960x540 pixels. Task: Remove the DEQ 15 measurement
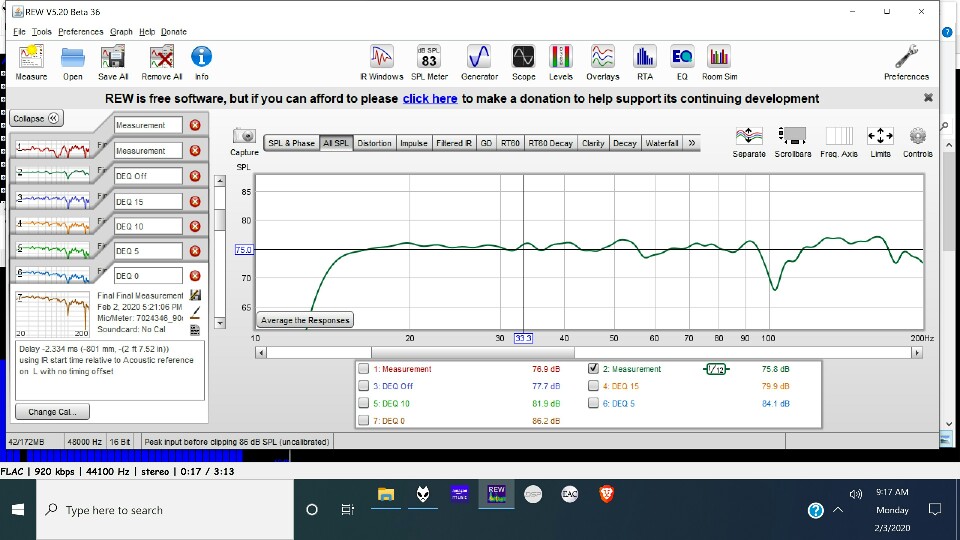(195, 201)
